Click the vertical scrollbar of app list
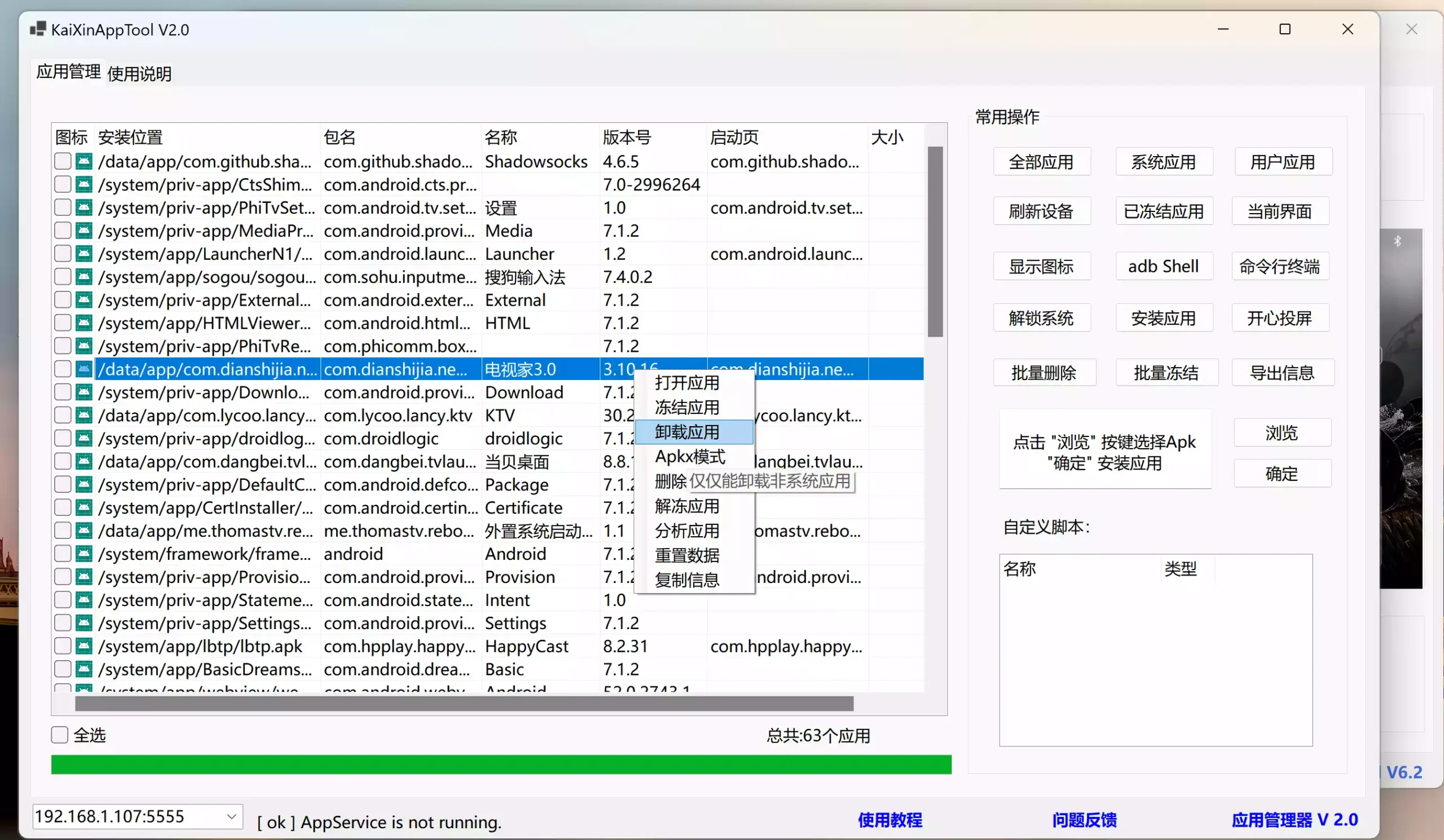This screenshot has height=840, width=1444. coord(935,242)
